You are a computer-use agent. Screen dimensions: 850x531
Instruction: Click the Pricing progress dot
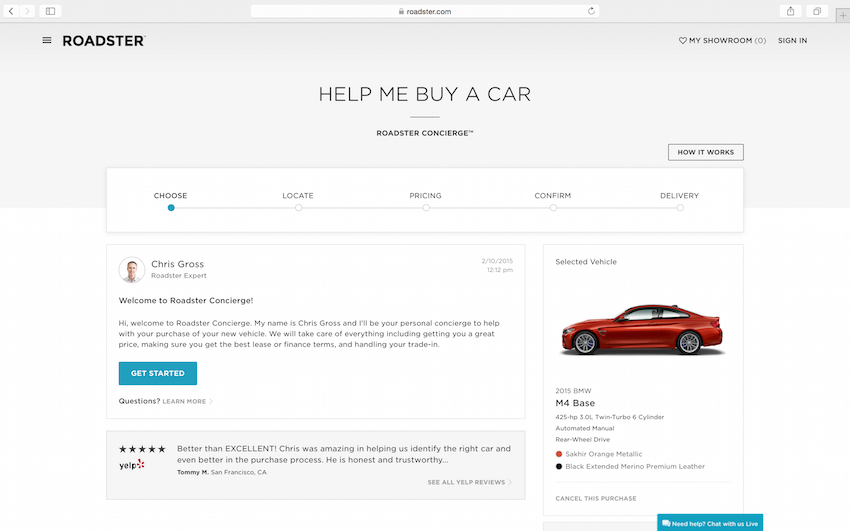(x=426, y=208)
